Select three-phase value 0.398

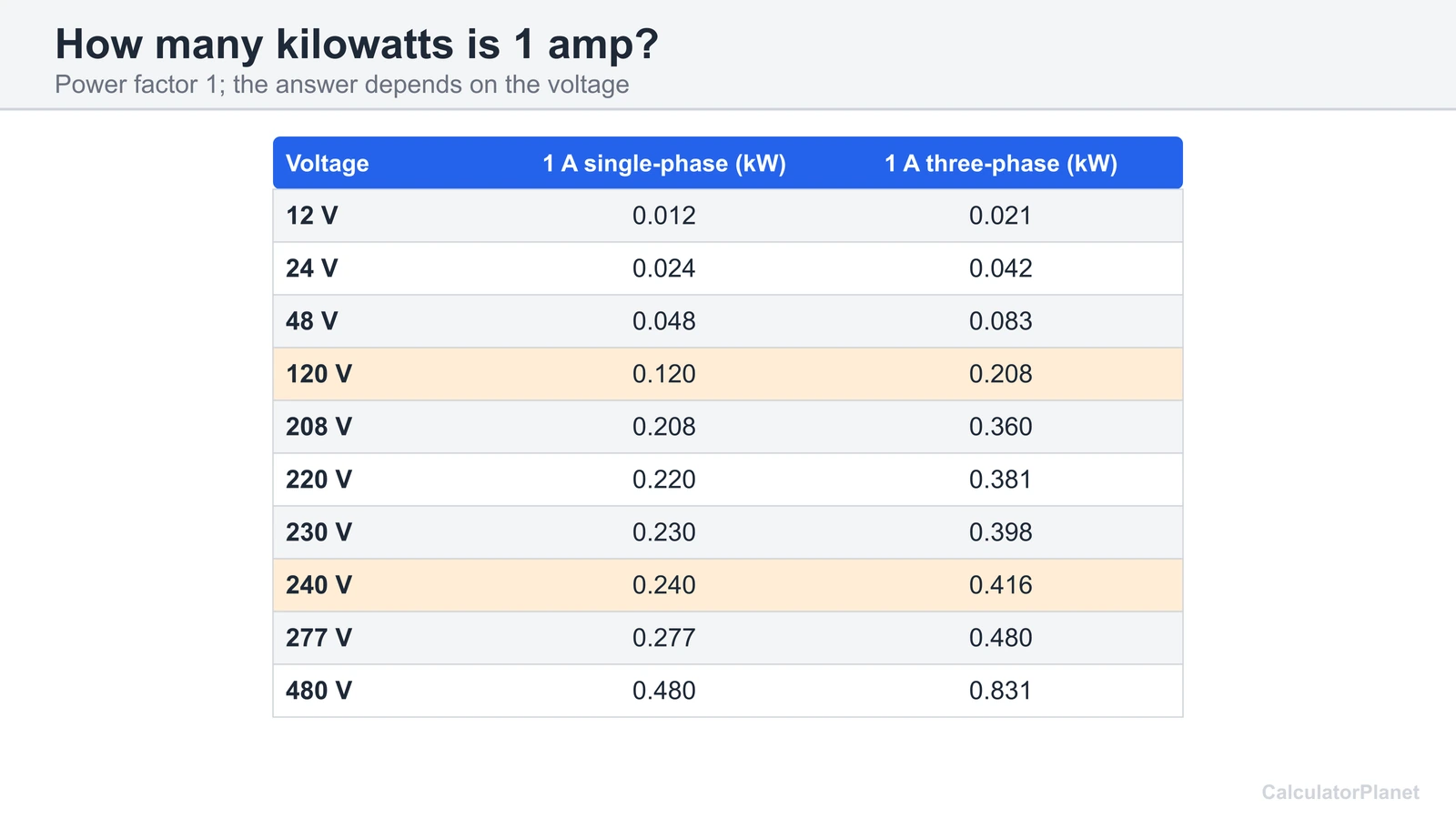coord(1001,532)
